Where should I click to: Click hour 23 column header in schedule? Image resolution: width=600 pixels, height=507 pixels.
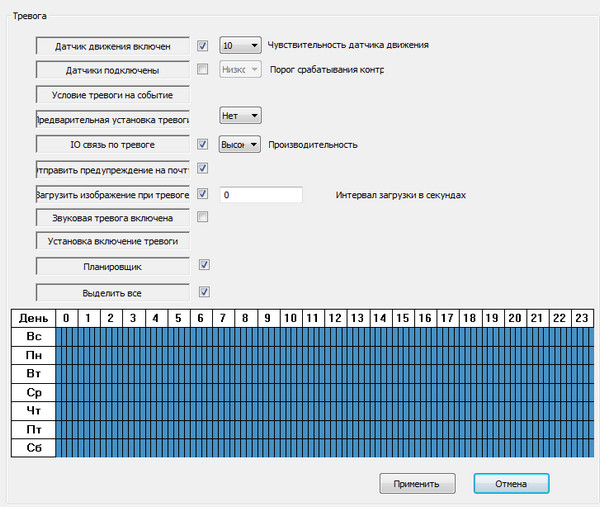(582, 318)
